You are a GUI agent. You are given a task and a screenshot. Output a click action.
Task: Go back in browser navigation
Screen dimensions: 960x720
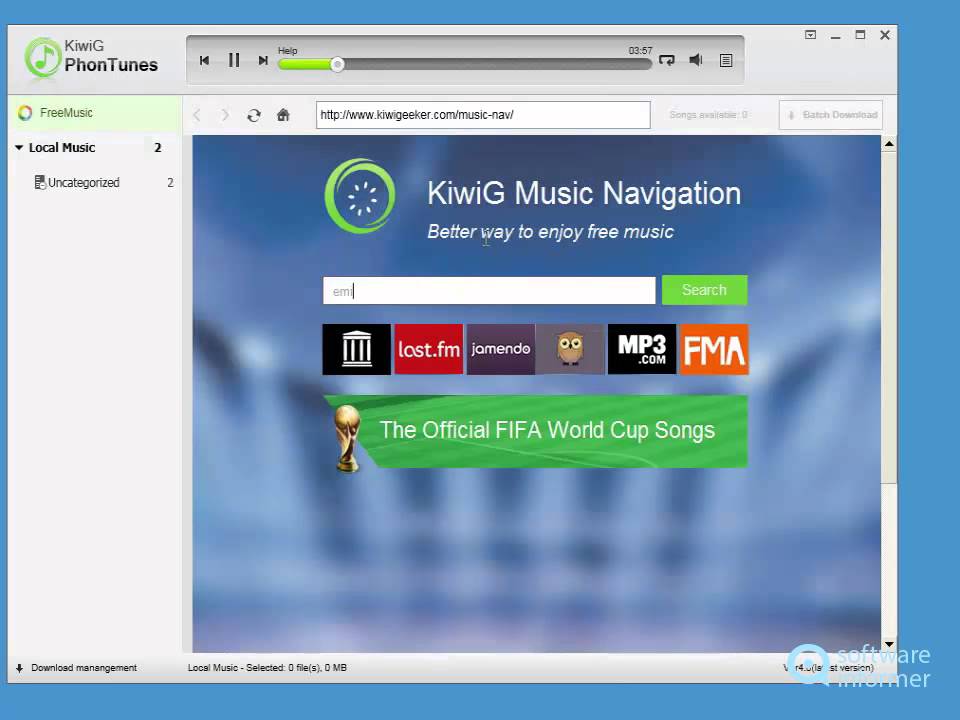(x=197, y=114)
